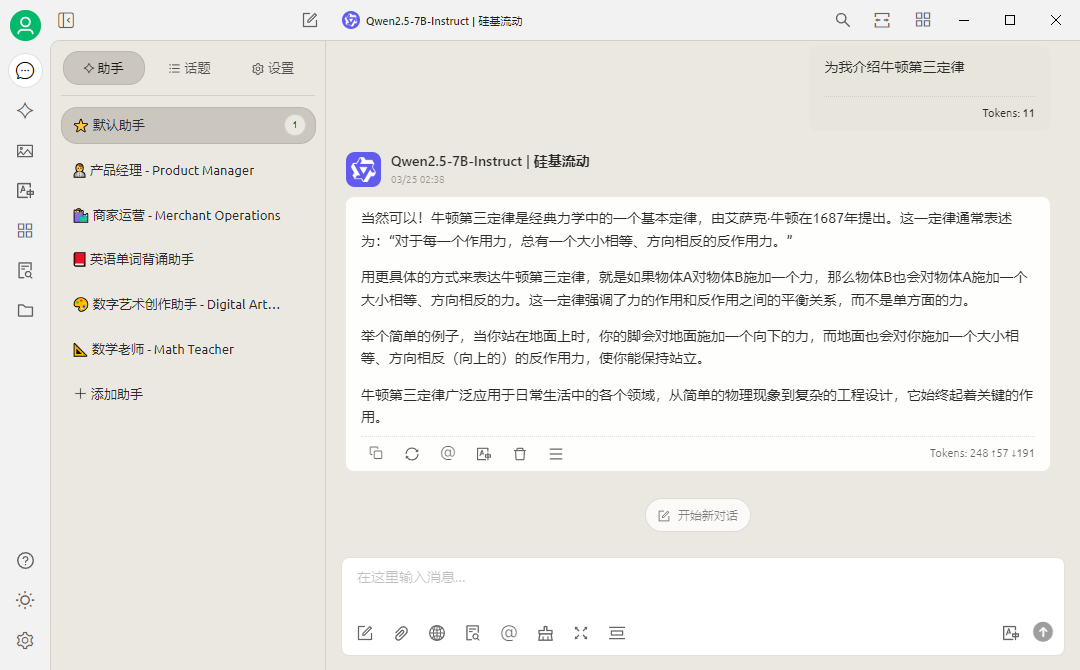
Task: Open message search with magnifier icon
Action: pos(843,20)
